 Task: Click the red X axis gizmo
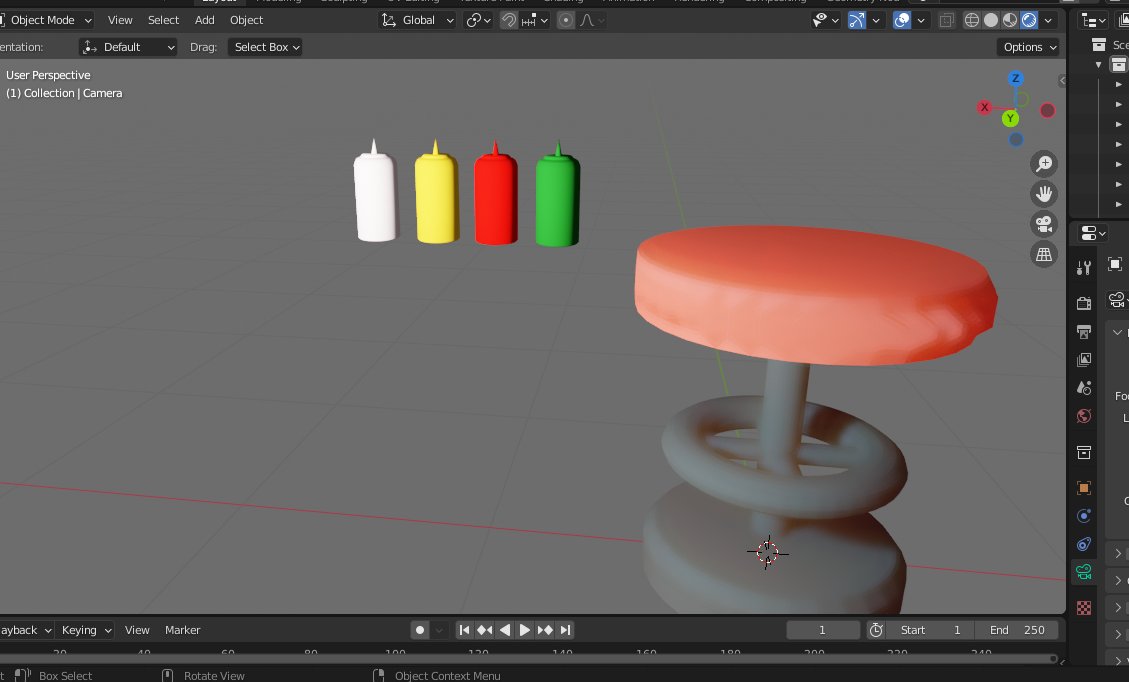tap(984, 107)
